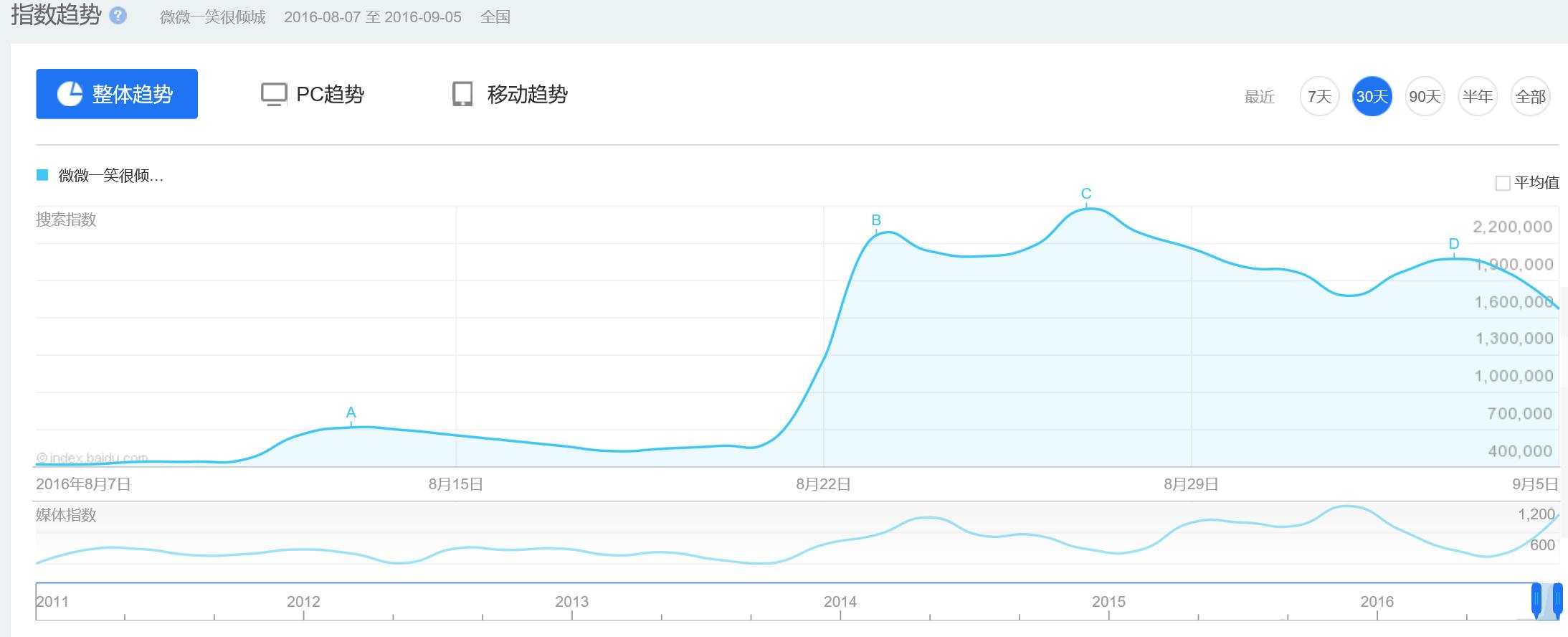Select the 全部 time range
Image resolution: width=1568 pixels, height=637 pixels.
point(1530,96)
